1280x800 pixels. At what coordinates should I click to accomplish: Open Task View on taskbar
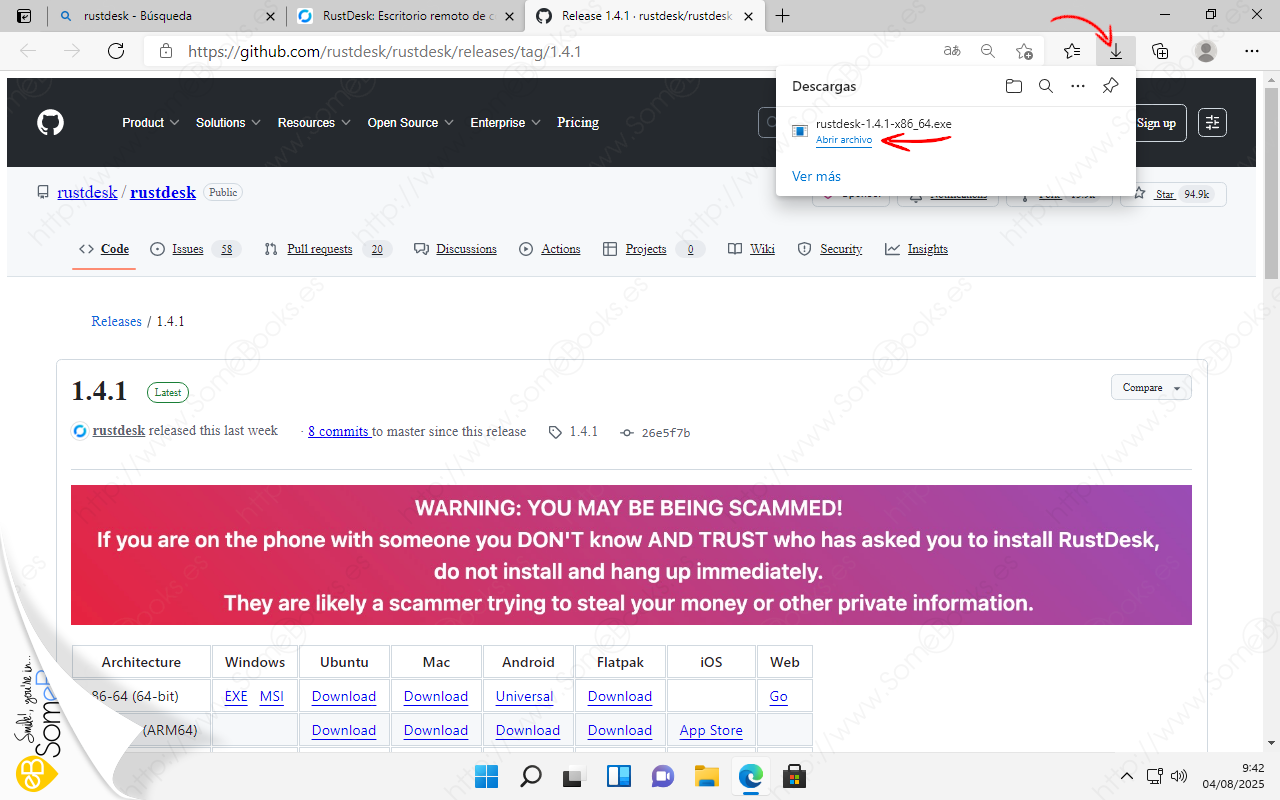[574, 776]
